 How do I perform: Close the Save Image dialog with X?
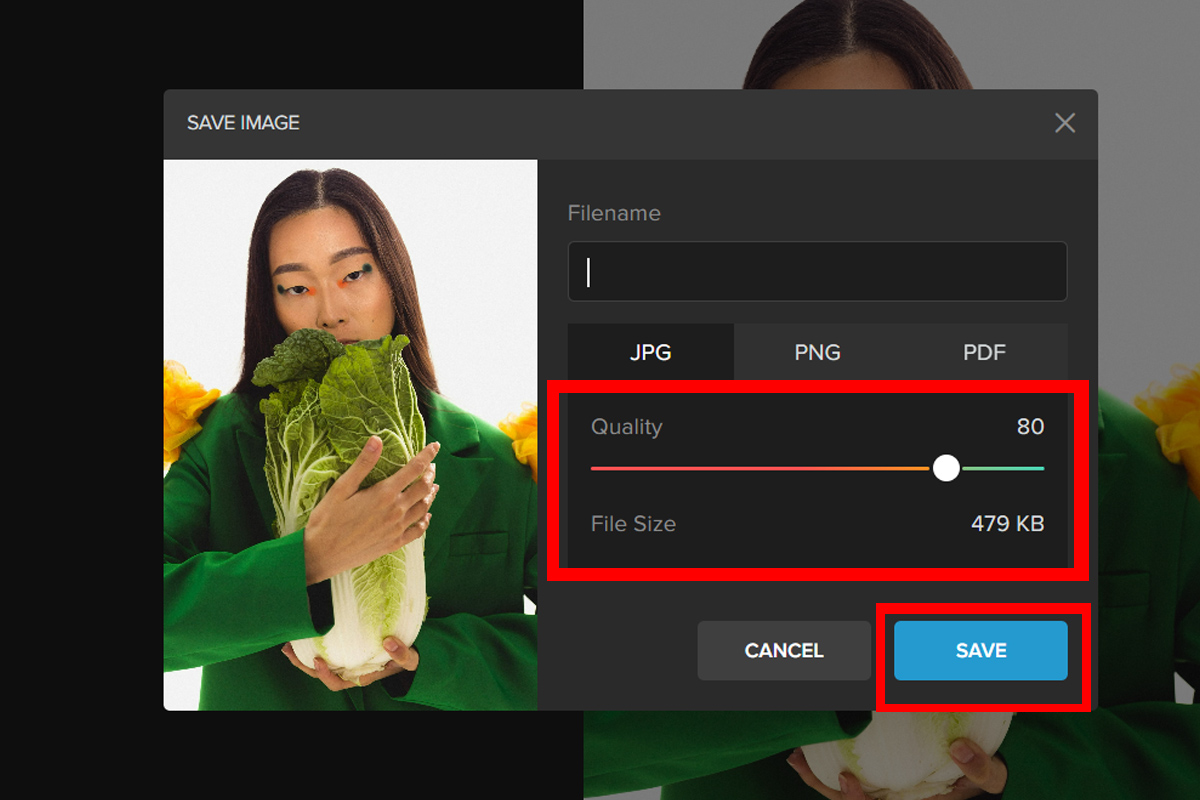click(x=1065, y=123)
